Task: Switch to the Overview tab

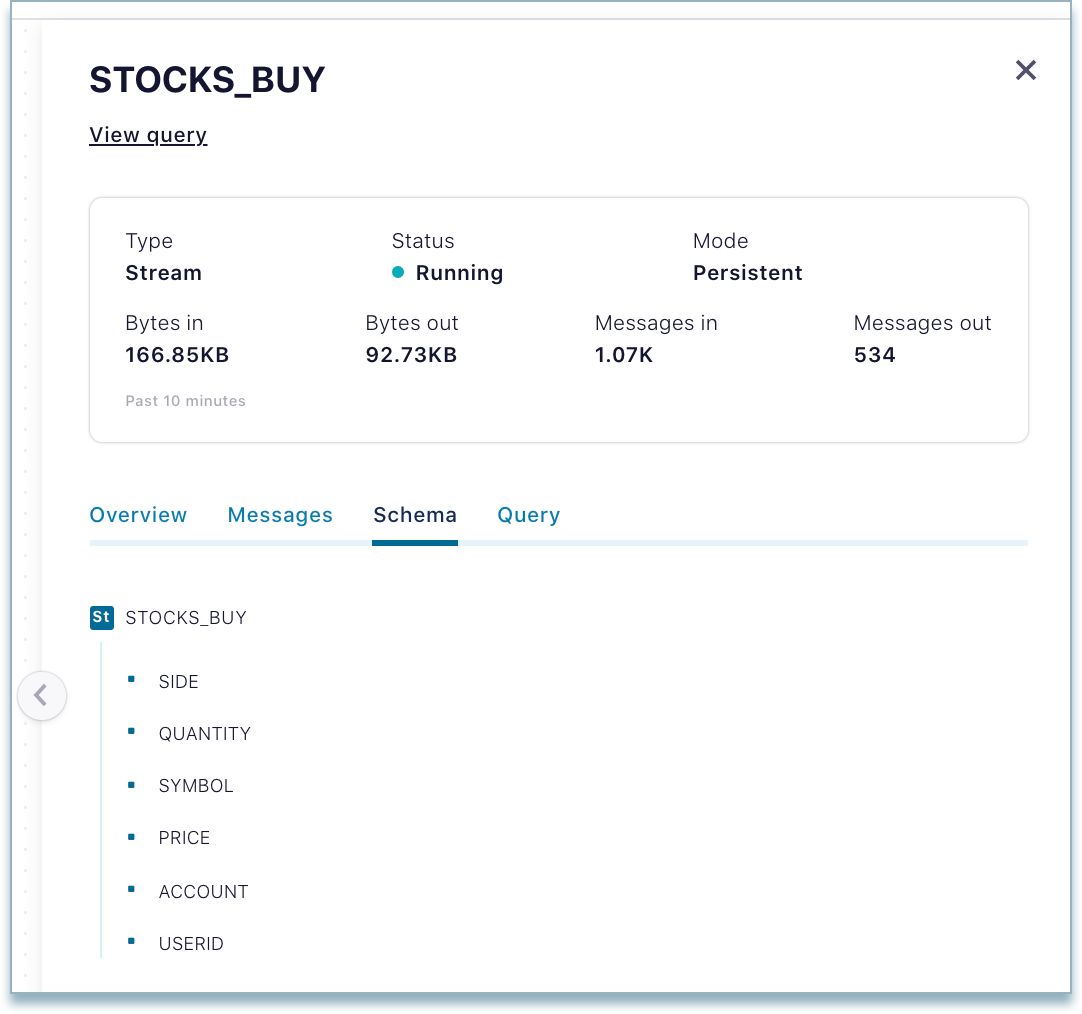Action: 138,515
